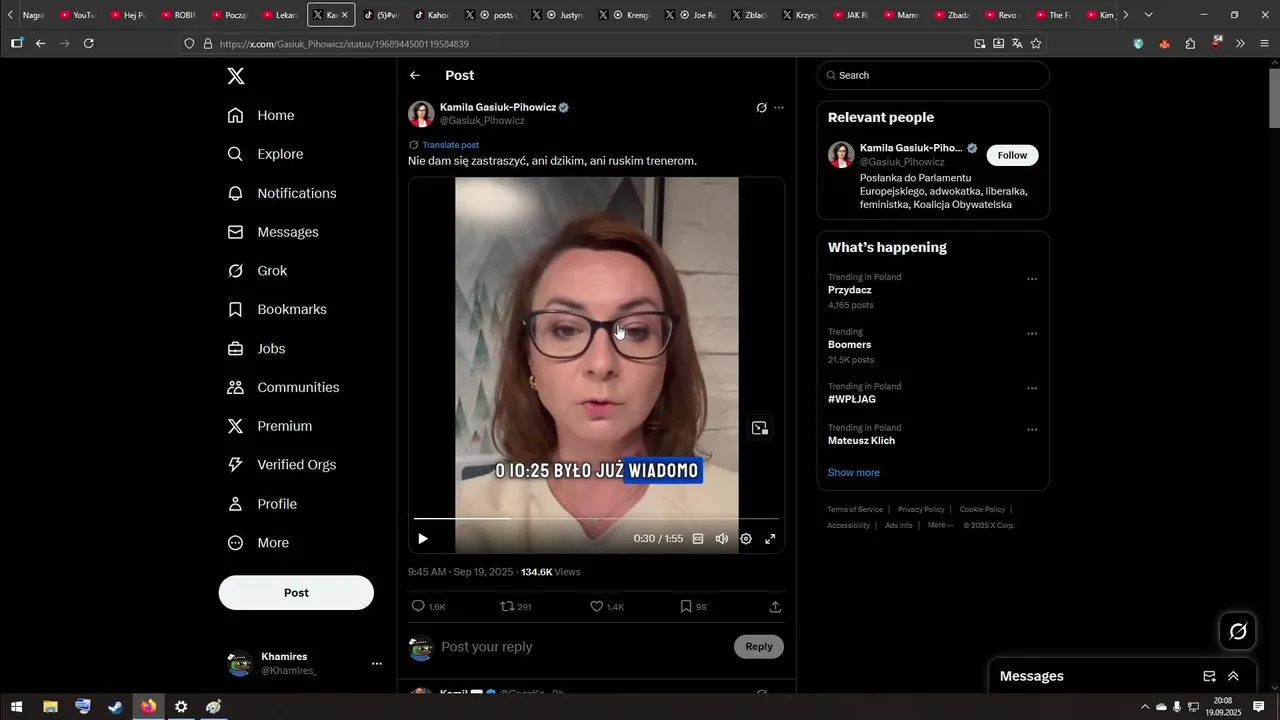Show hidden system tray icons

pyautogui.click(x=1145, y=707)
